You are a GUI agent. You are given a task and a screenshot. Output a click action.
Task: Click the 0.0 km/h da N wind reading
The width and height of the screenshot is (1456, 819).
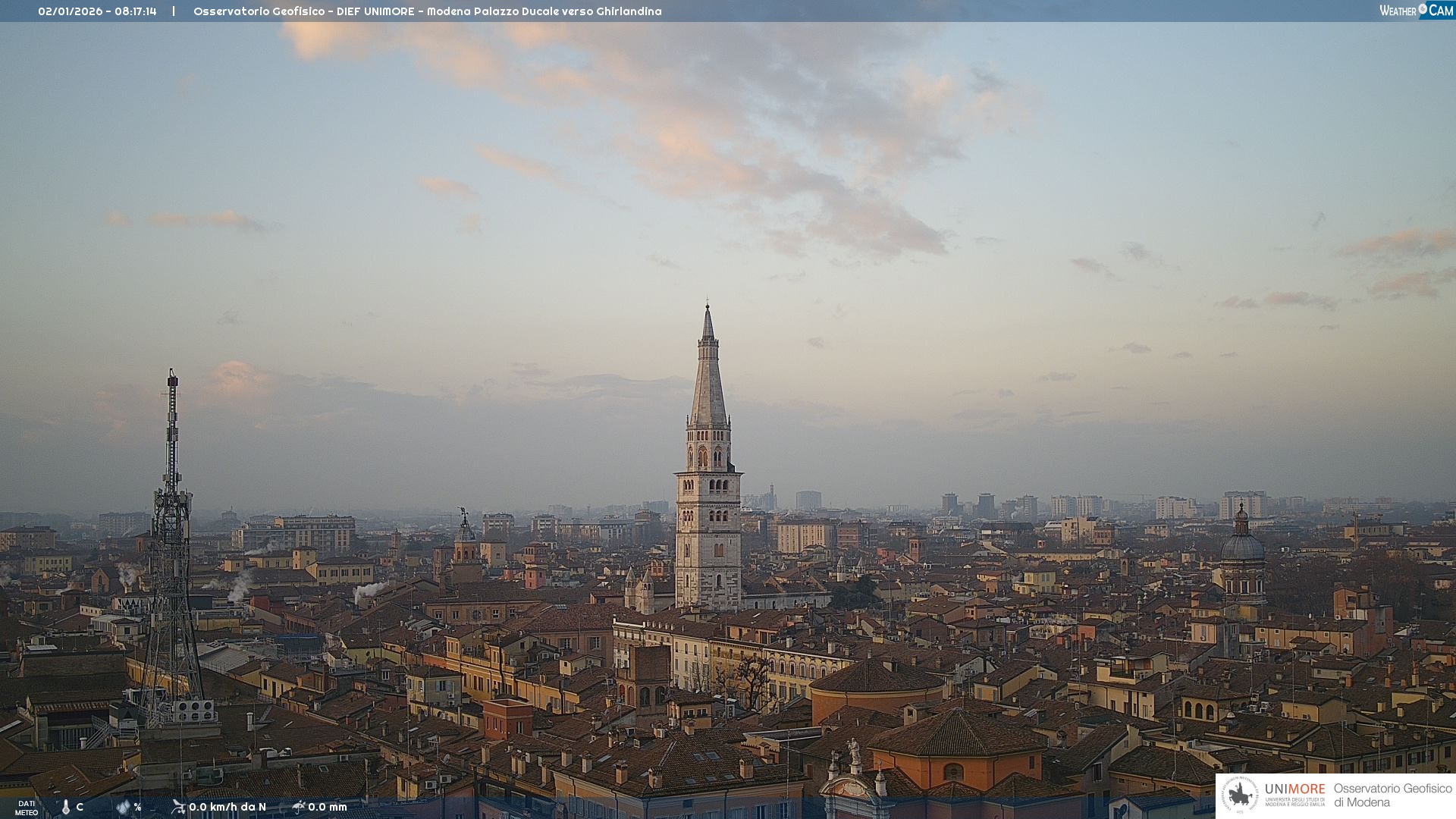point(227,807)
